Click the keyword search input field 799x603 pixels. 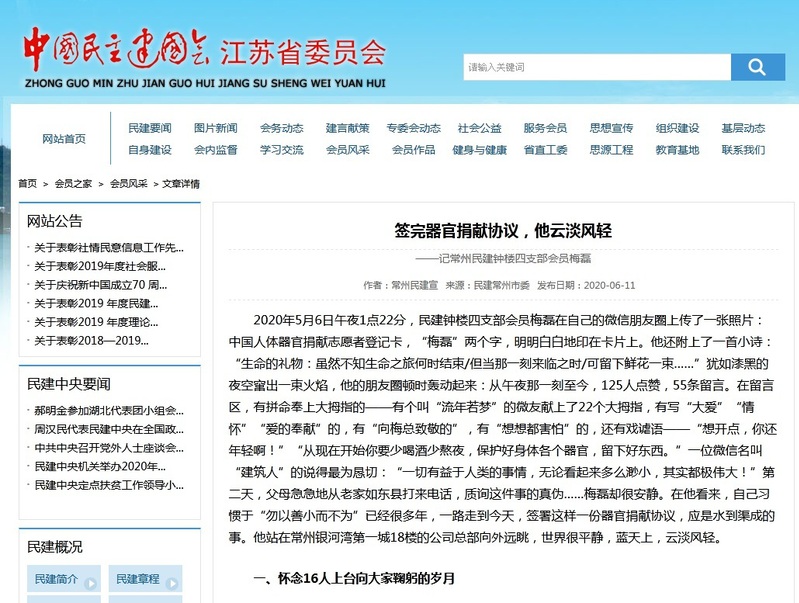tap(597, 67)
